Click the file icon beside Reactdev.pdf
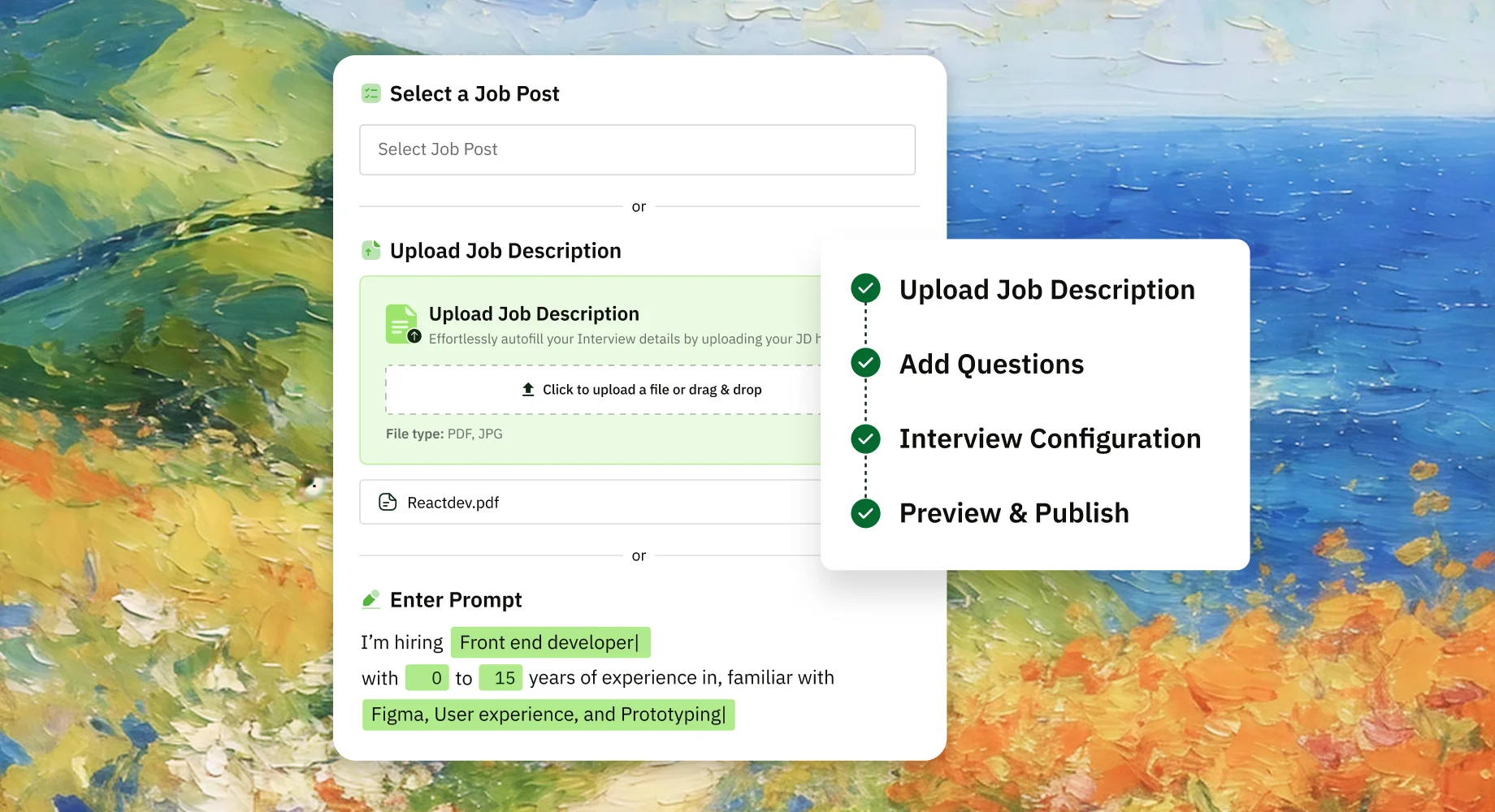 [388, 502]
